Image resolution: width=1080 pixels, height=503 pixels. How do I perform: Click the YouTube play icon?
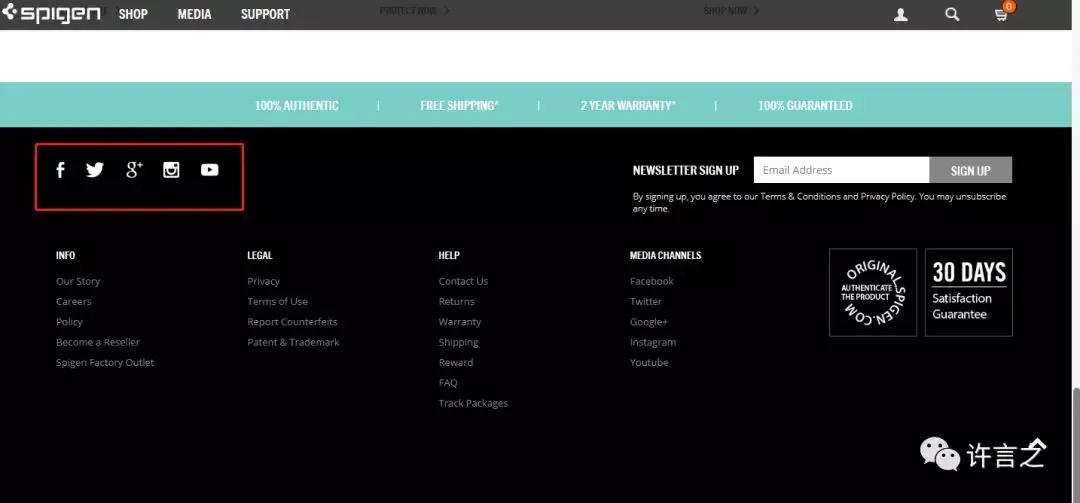coord(209,170)
